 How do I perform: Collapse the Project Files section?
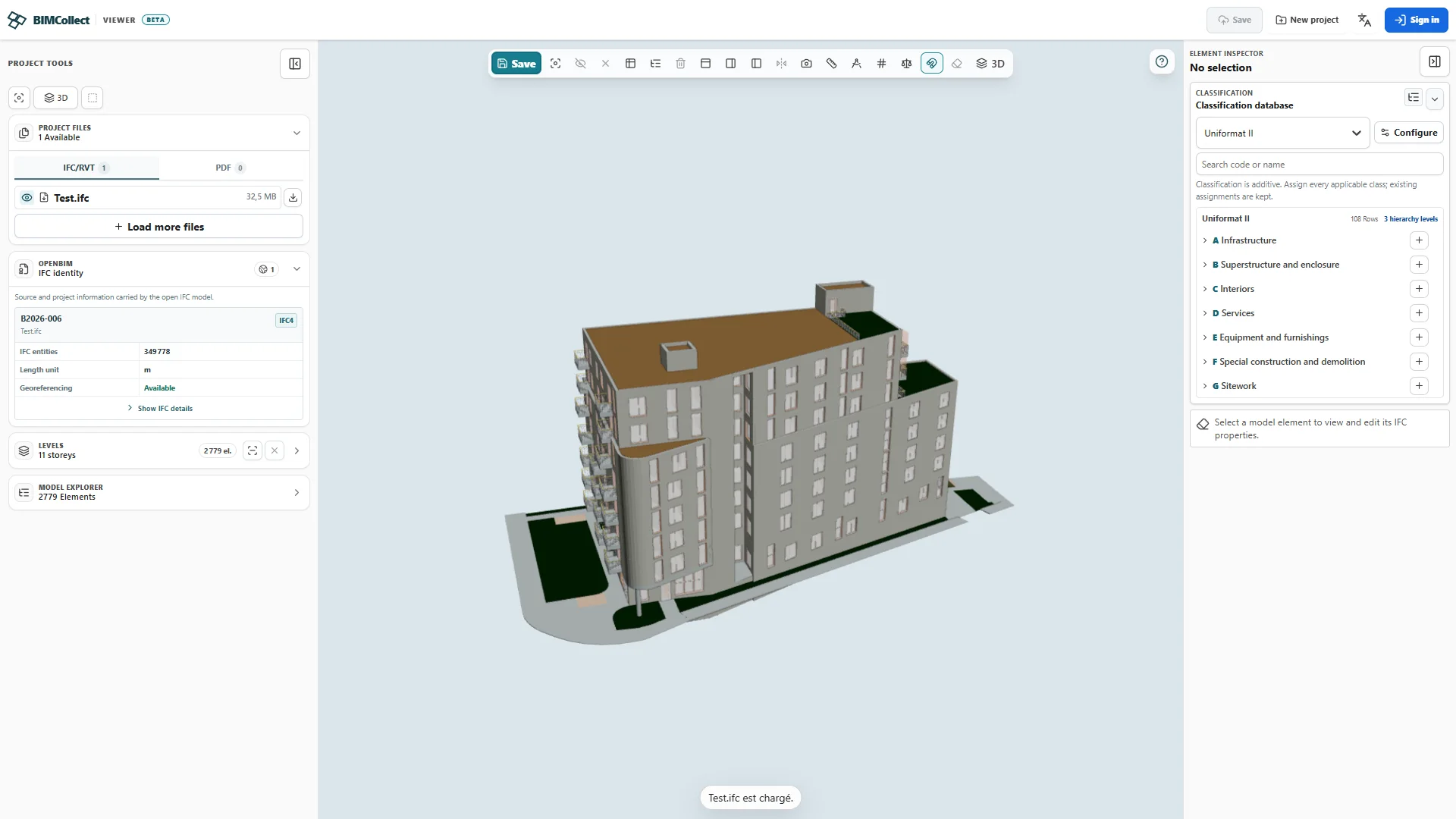(x=297, y=133)
